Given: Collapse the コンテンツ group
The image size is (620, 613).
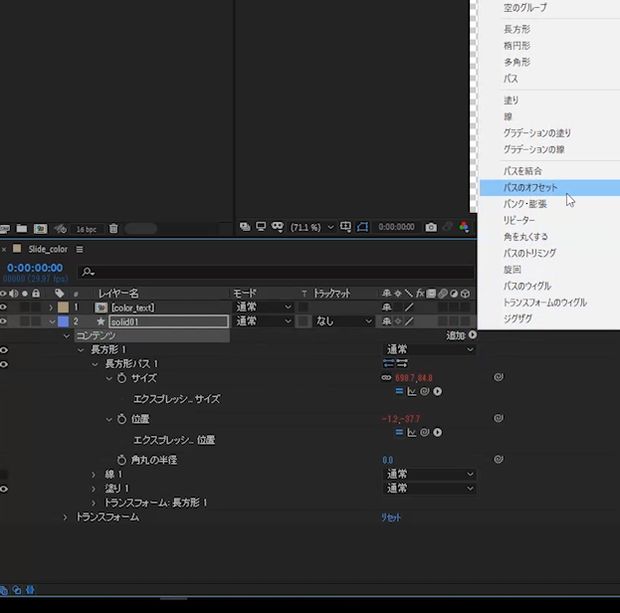Looking at the screenshot, I should click(66, 336).
